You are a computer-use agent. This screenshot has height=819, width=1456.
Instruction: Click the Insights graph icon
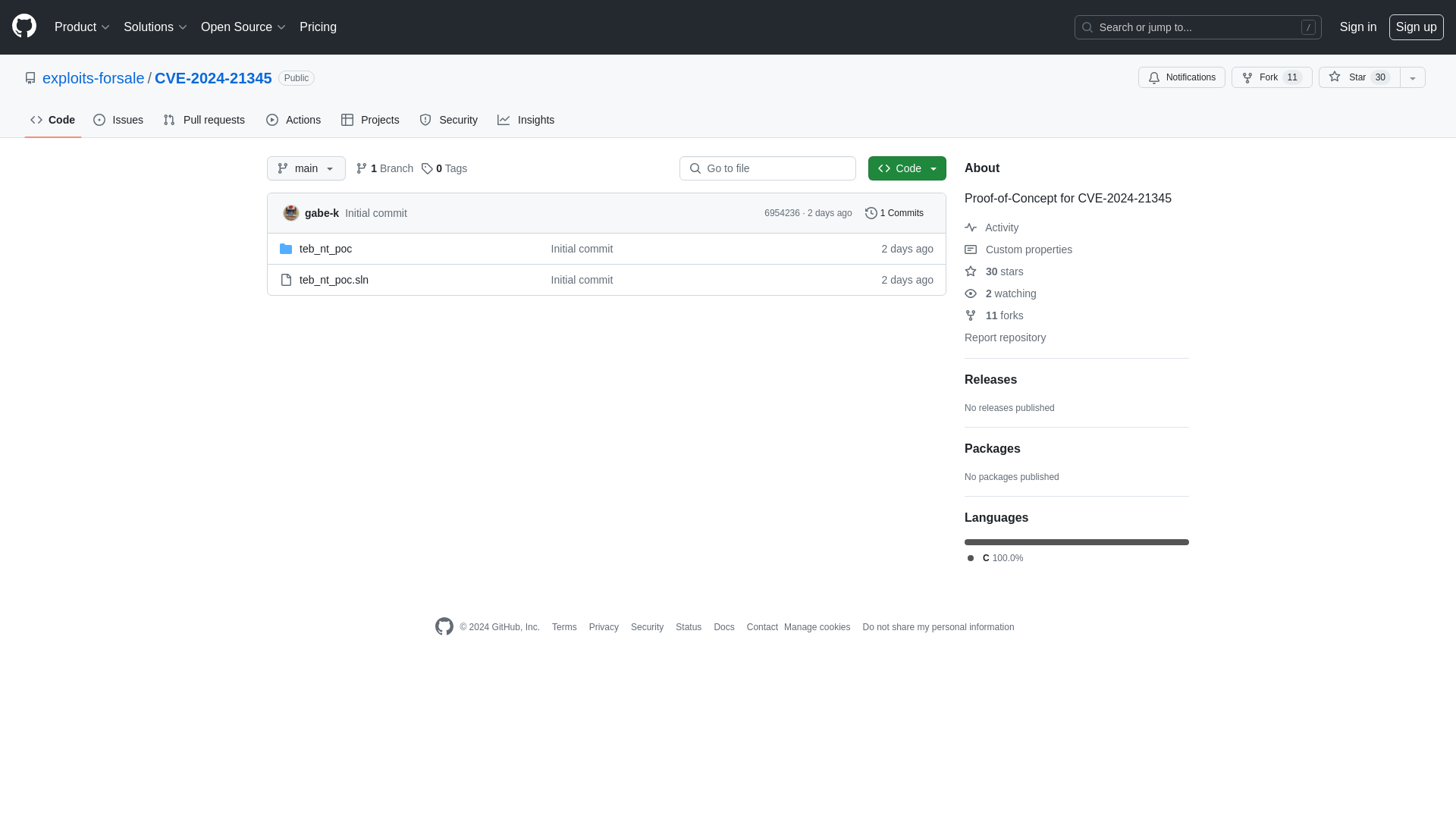point(504,120)
